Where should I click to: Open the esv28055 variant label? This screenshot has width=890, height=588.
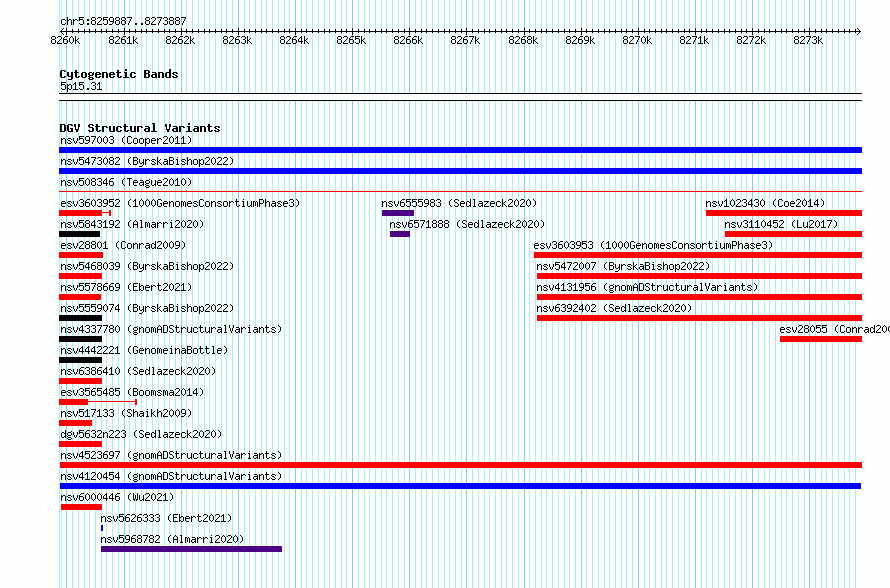[834, 329]
